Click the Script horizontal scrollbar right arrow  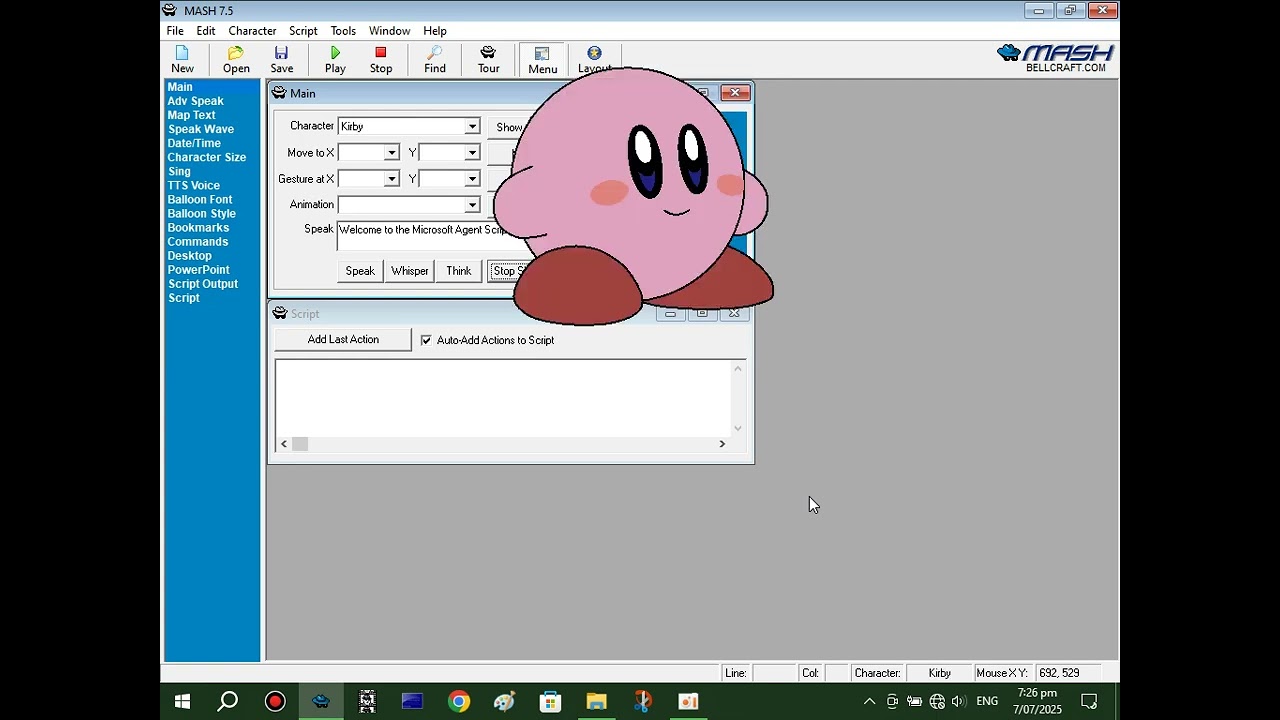[x=722, y=444]
